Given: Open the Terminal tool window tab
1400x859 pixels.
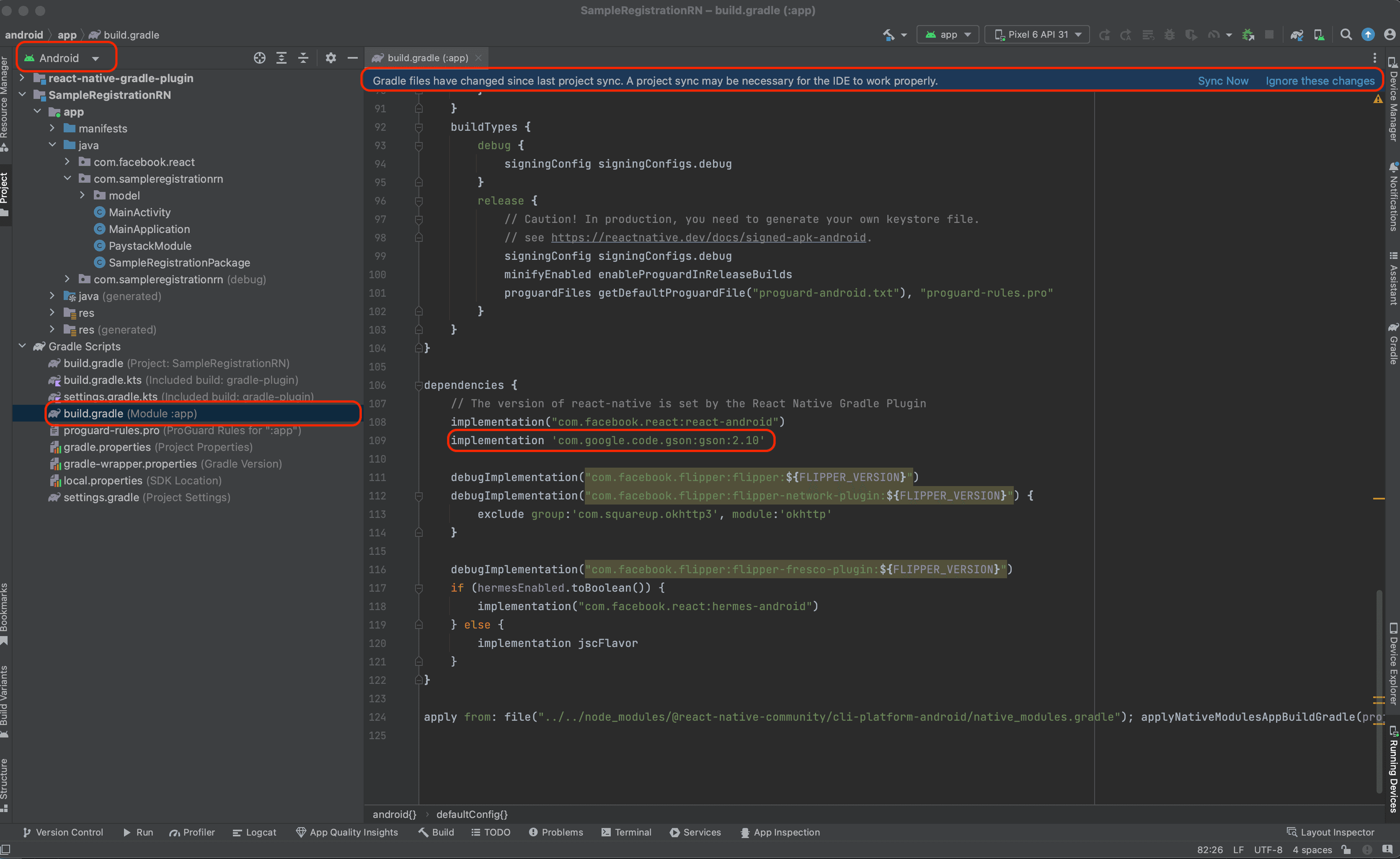Looking at the screenshot, I should [x=626, y=832].
